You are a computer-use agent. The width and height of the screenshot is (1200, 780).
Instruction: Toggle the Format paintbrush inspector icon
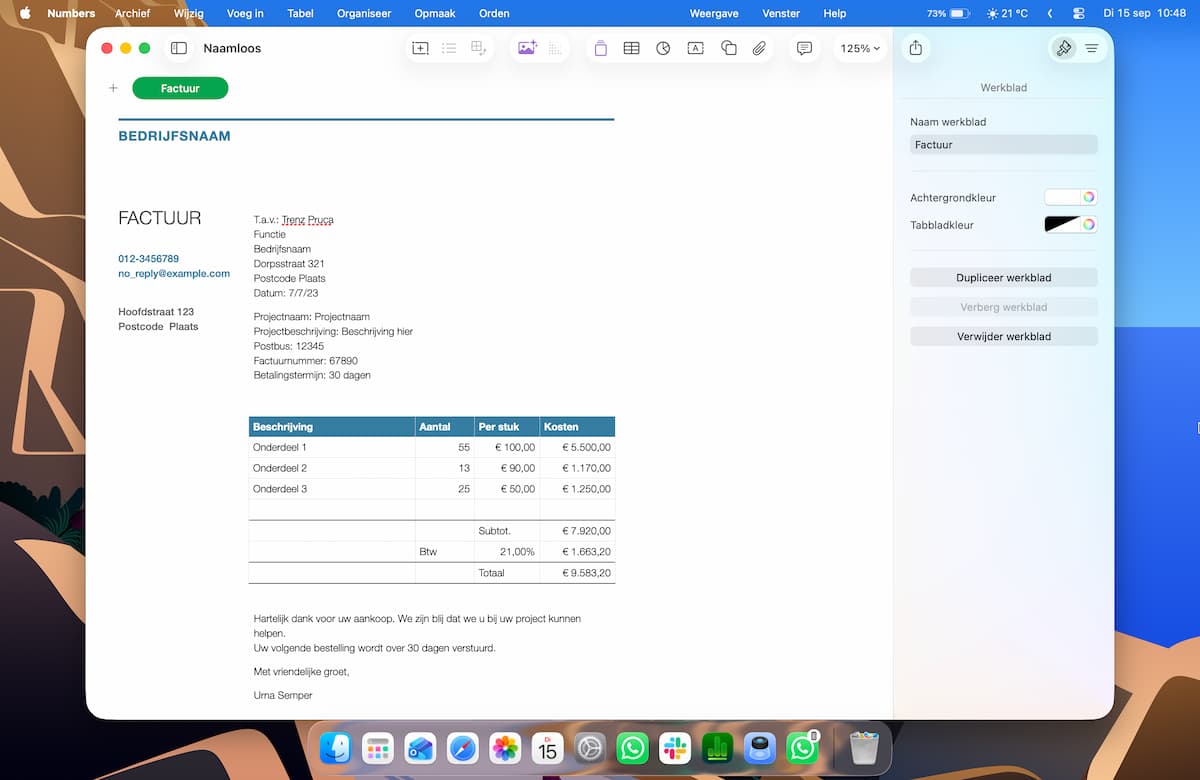(x=1064, y=48)
